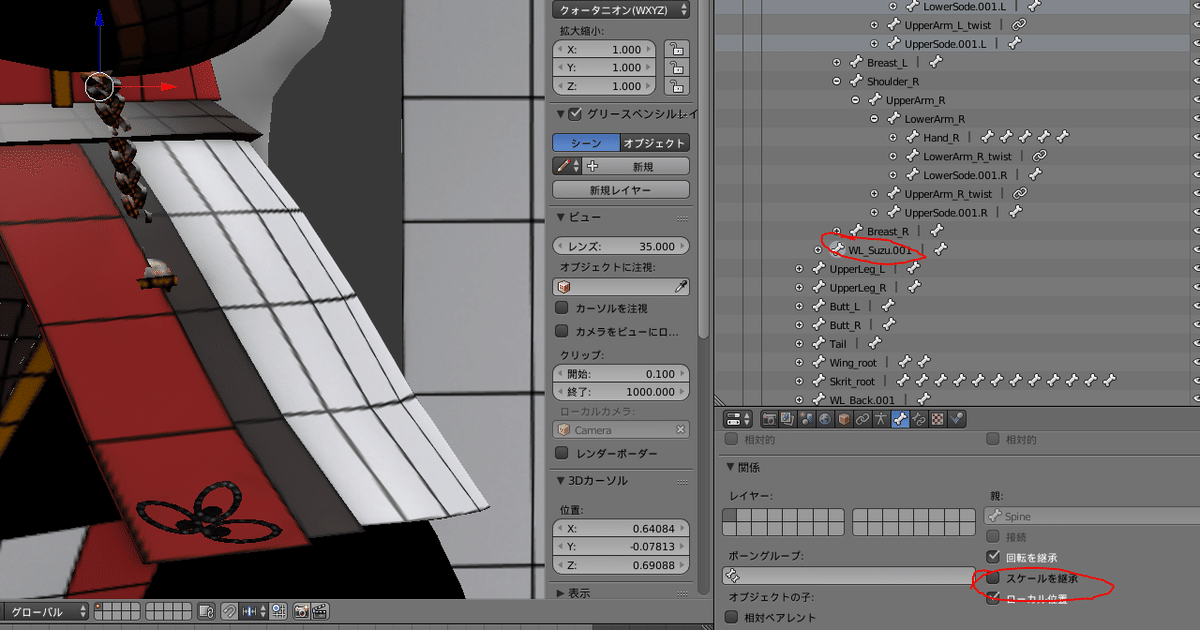Click the lock-layers-to-scene icon in viewport header
This screenshot has height=630, width=1200.
coord(207,610)
